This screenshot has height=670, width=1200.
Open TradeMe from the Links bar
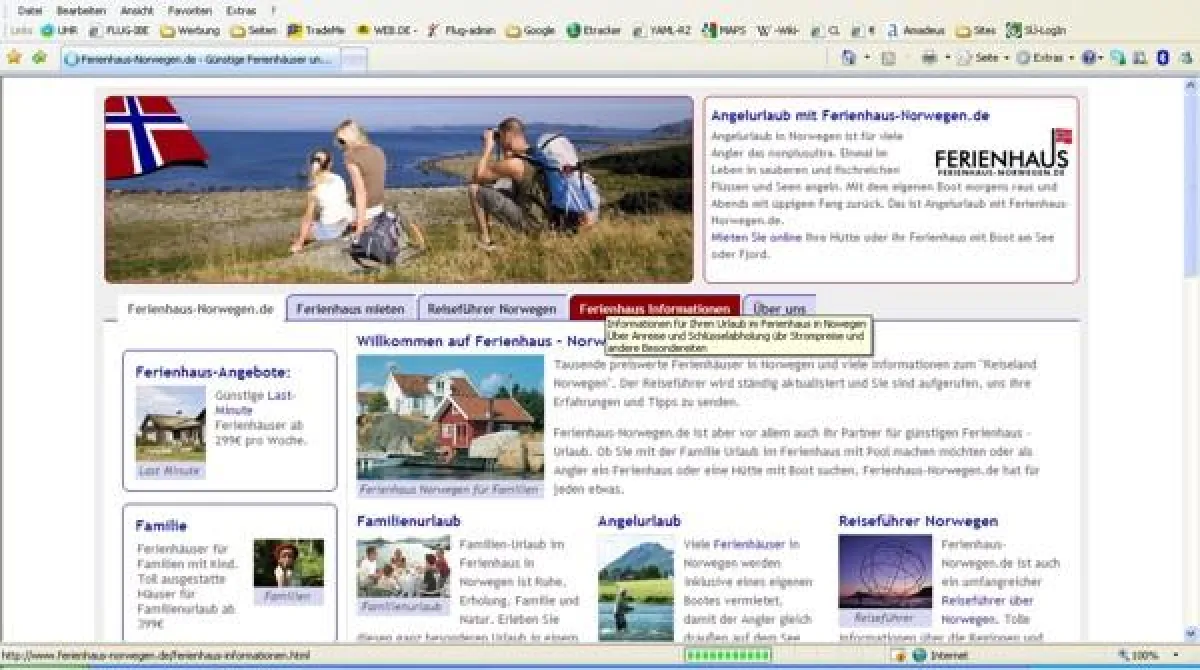click(x=318, y=30)
